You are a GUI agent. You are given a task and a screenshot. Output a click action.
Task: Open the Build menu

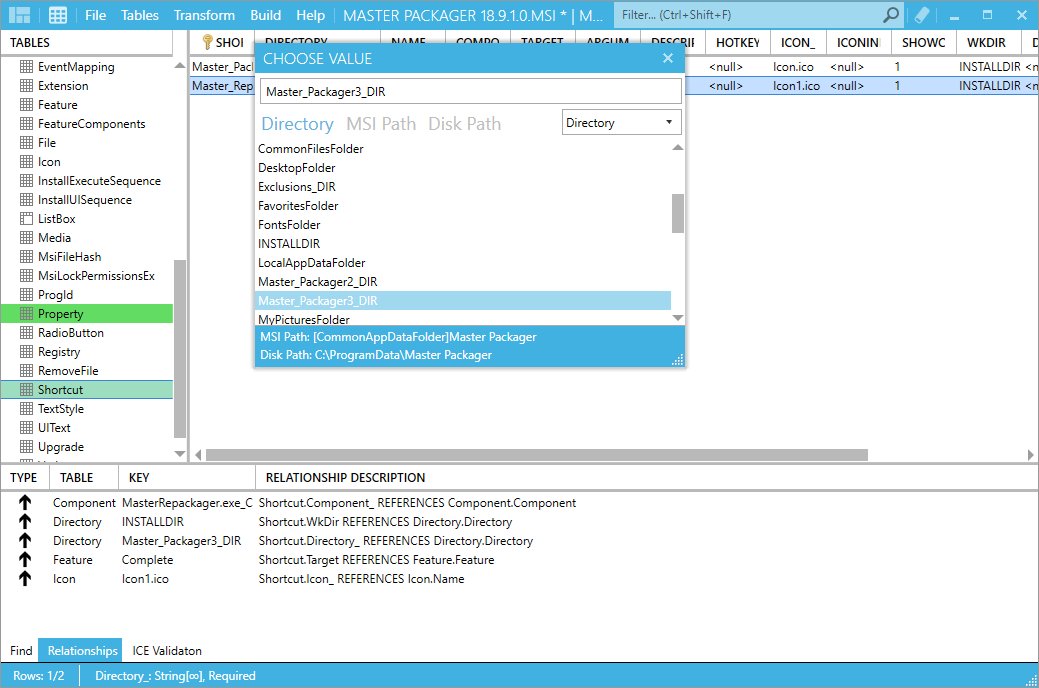(x=265, y=15)
